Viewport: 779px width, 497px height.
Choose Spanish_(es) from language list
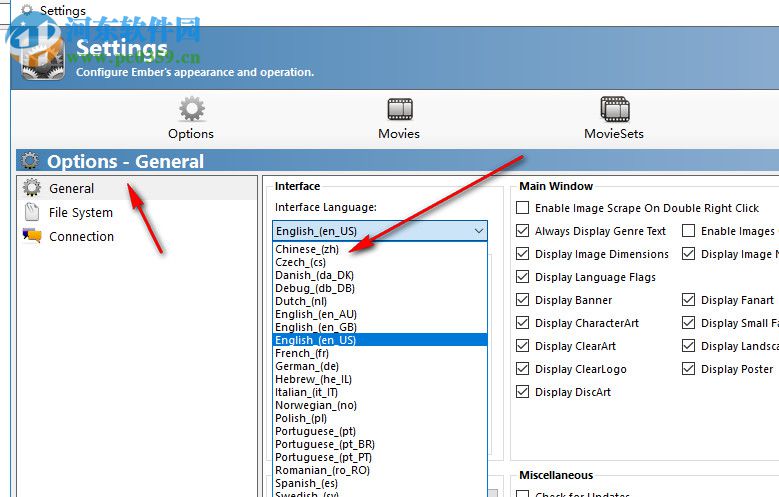pos(380,483)
